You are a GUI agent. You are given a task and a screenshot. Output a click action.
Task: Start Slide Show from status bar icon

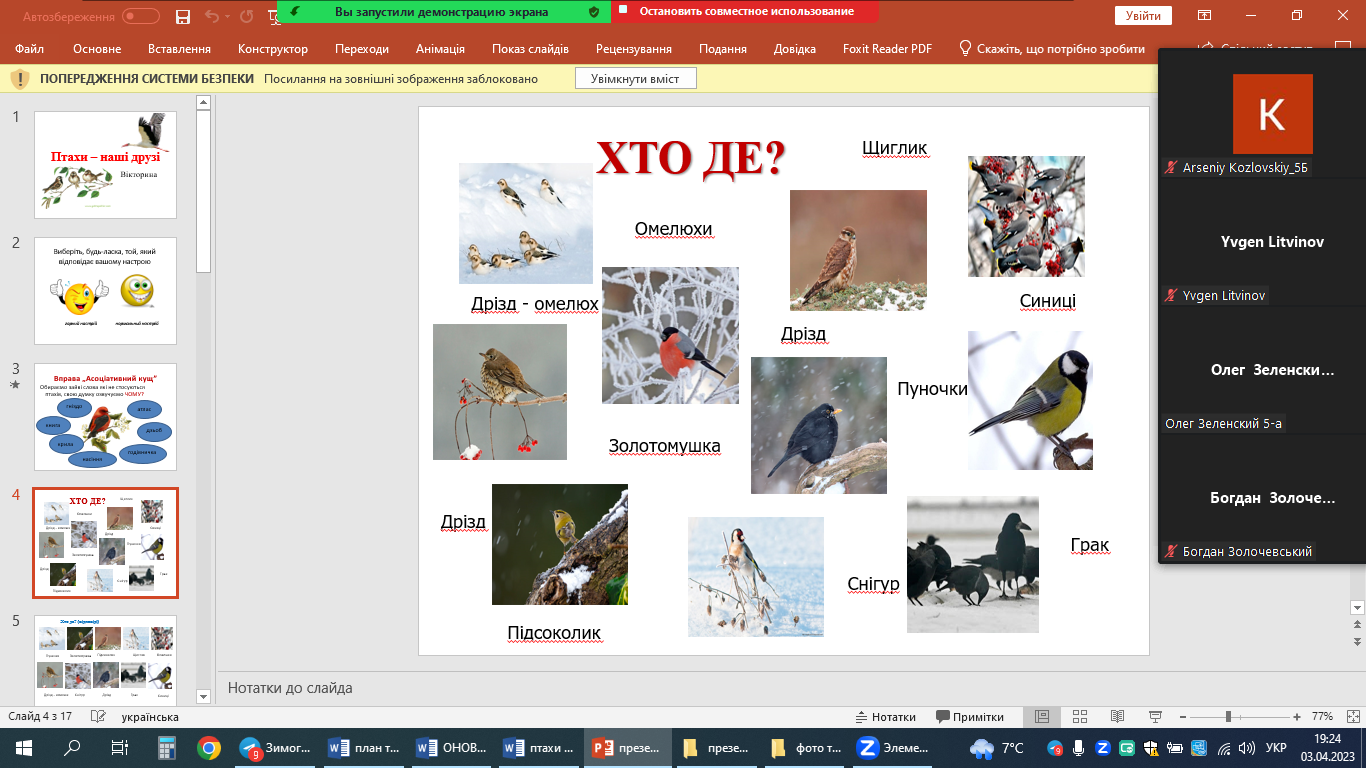1155,717
